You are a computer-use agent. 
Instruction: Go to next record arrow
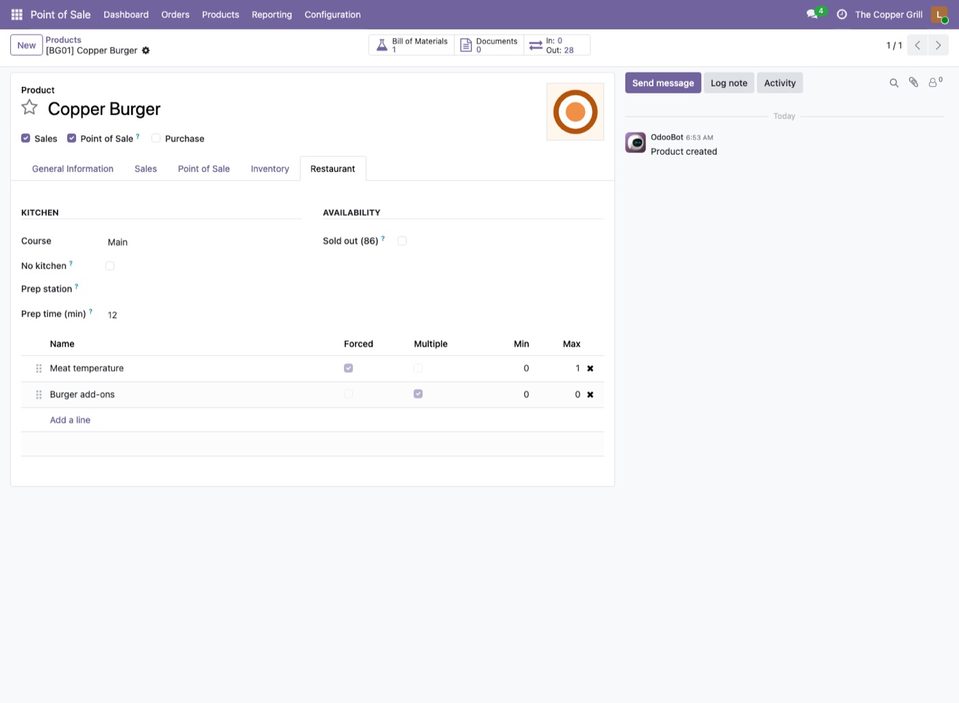pyautogui.click(x=938, y=45)
